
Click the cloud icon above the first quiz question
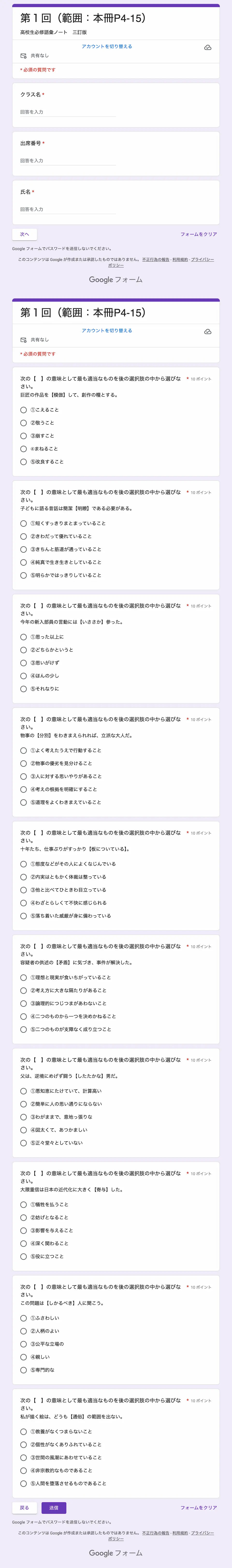tap(208, 332)
